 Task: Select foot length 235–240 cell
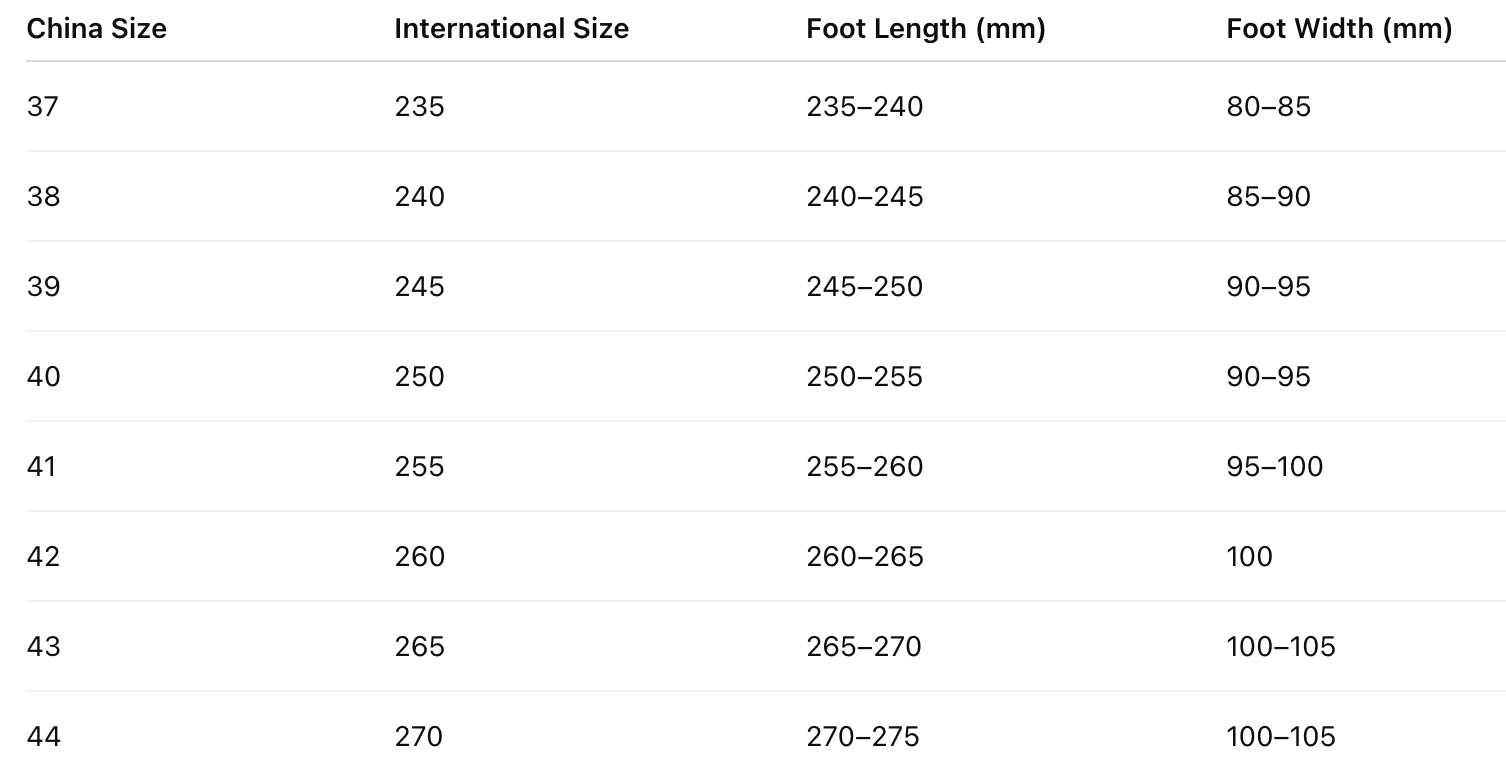[864, 106]
